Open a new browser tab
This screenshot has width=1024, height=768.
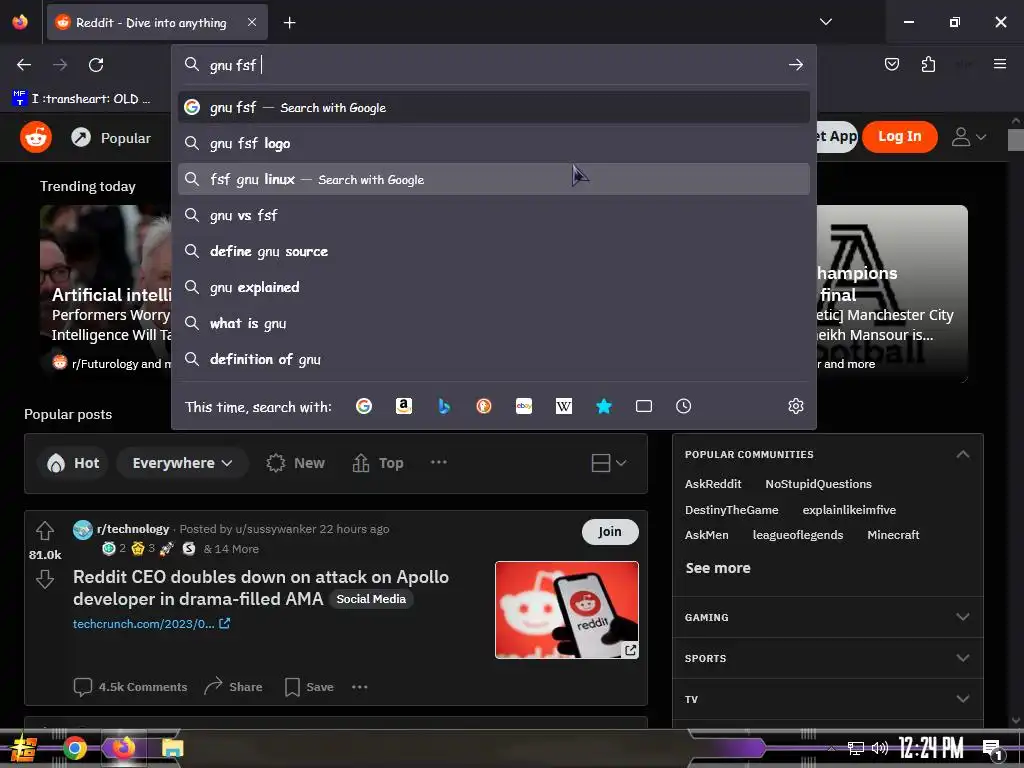[289, 23]
